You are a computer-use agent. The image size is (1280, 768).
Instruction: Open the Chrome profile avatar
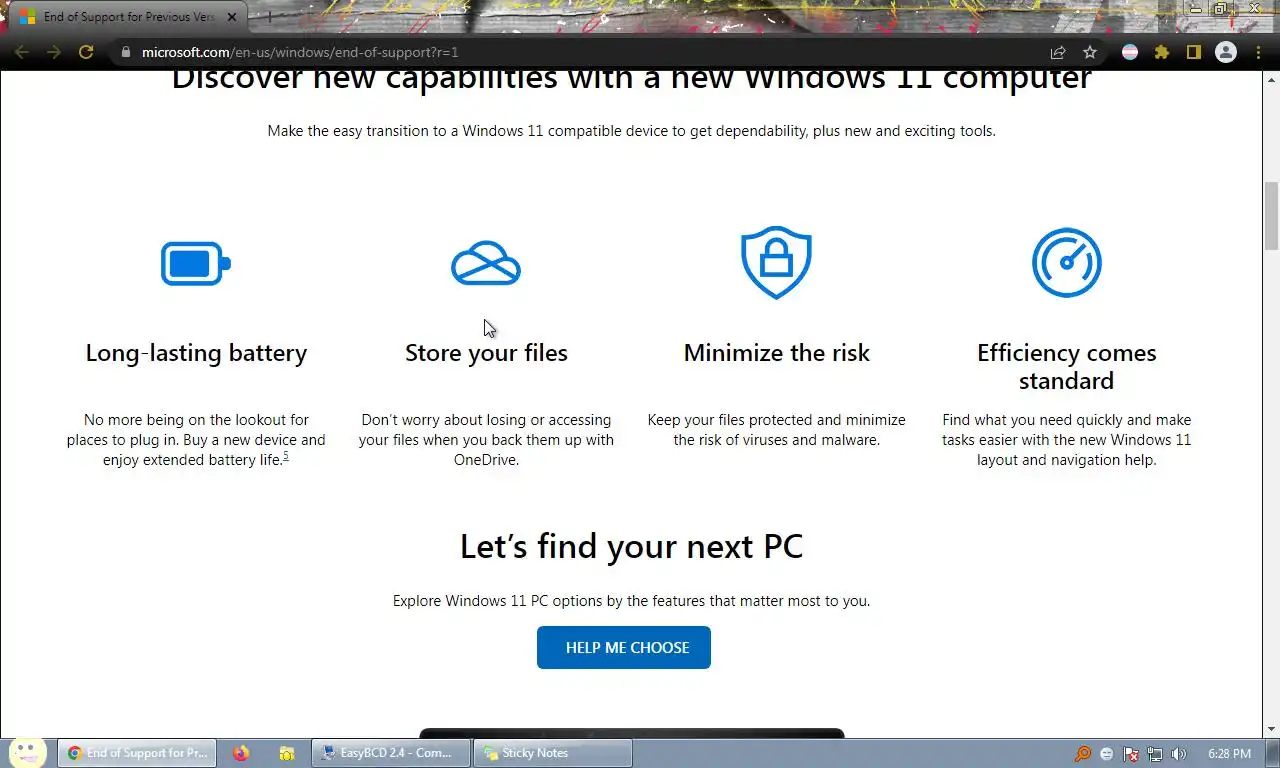click(1226, 52)
